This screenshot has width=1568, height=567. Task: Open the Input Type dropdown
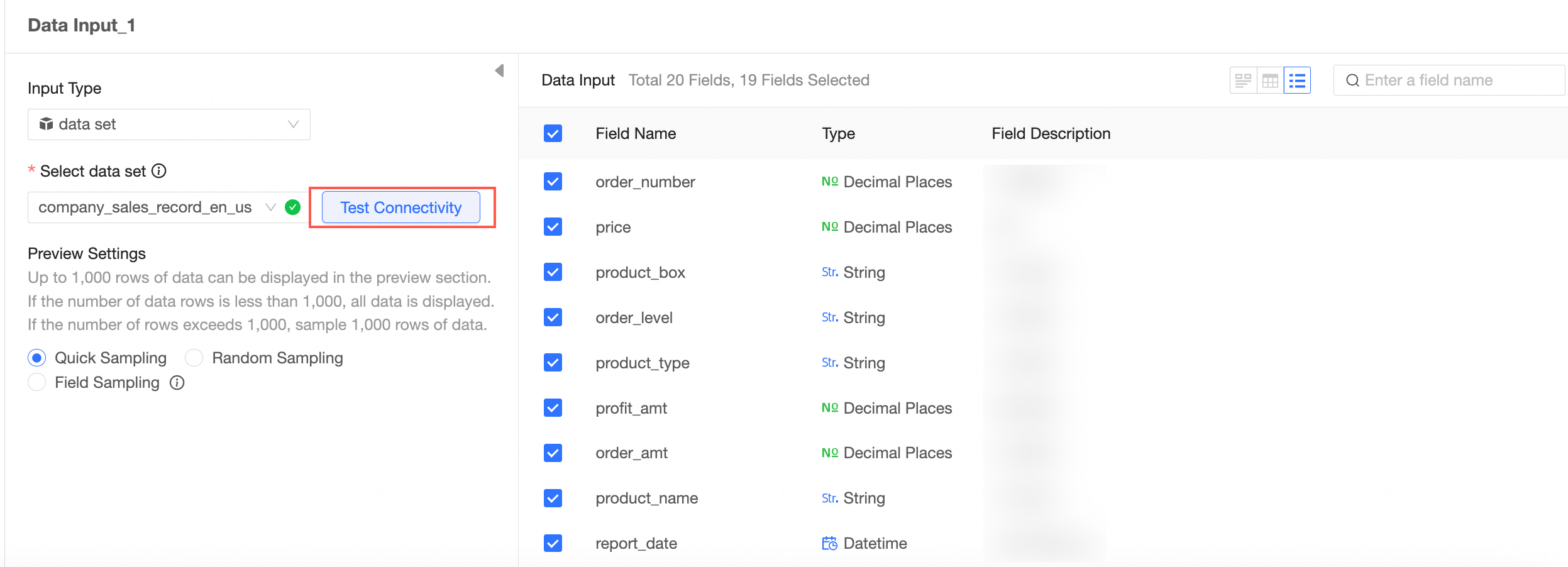pyautogui.click(x=168, y=124)
